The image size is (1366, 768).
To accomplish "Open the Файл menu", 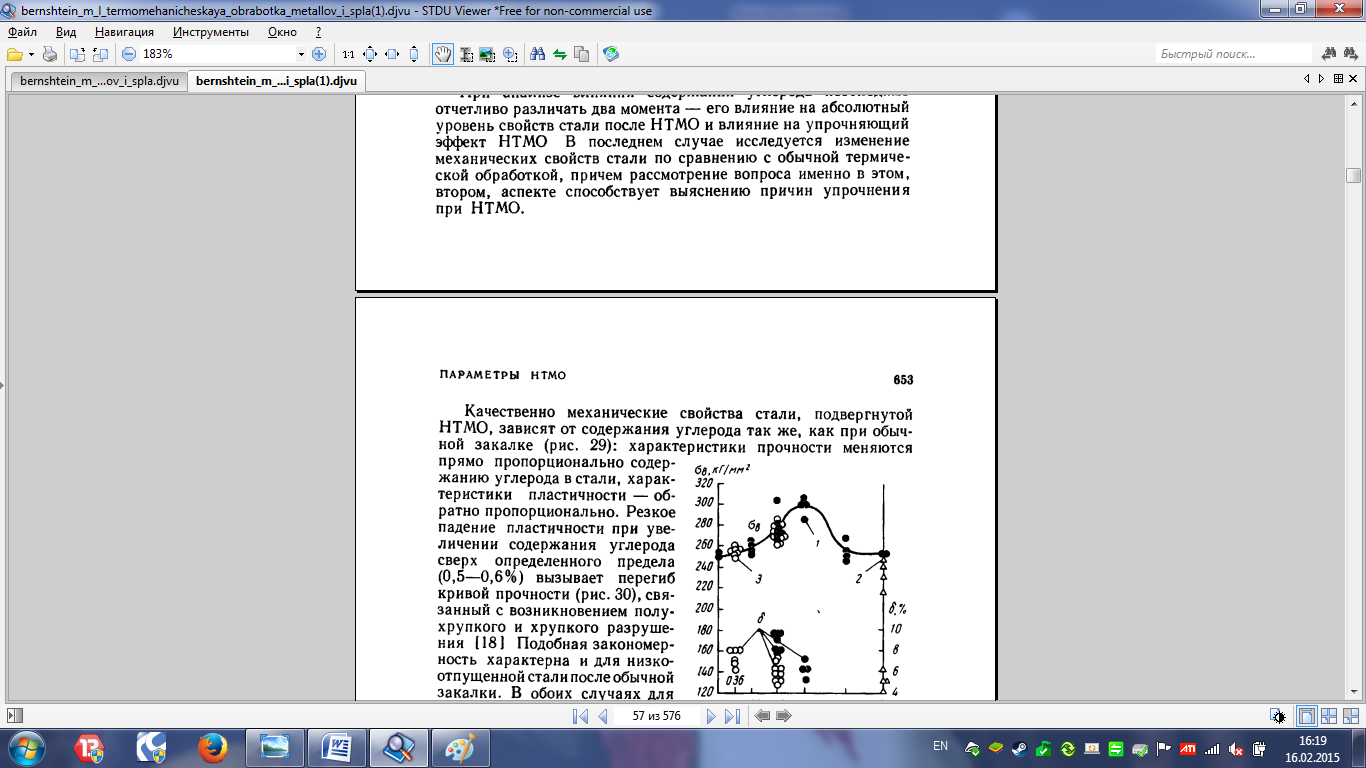I will [x=21, y=32].
